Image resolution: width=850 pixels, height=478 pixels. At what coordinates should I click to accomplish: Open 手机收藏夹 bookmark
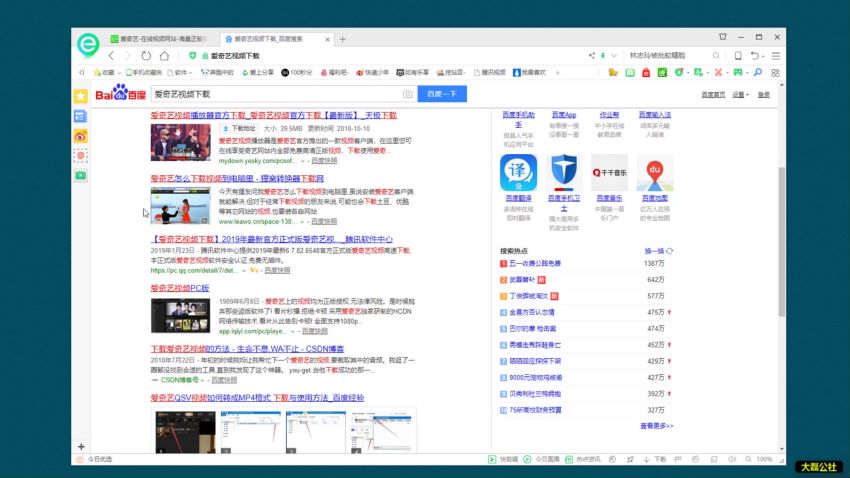point(144,72)
